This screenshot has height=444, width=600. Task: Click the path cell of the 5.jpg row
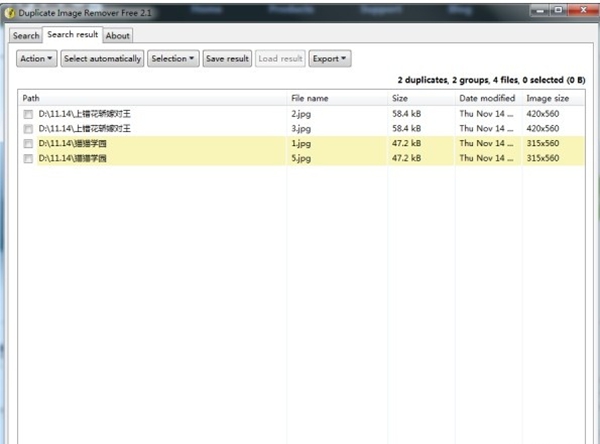[72, 158]
